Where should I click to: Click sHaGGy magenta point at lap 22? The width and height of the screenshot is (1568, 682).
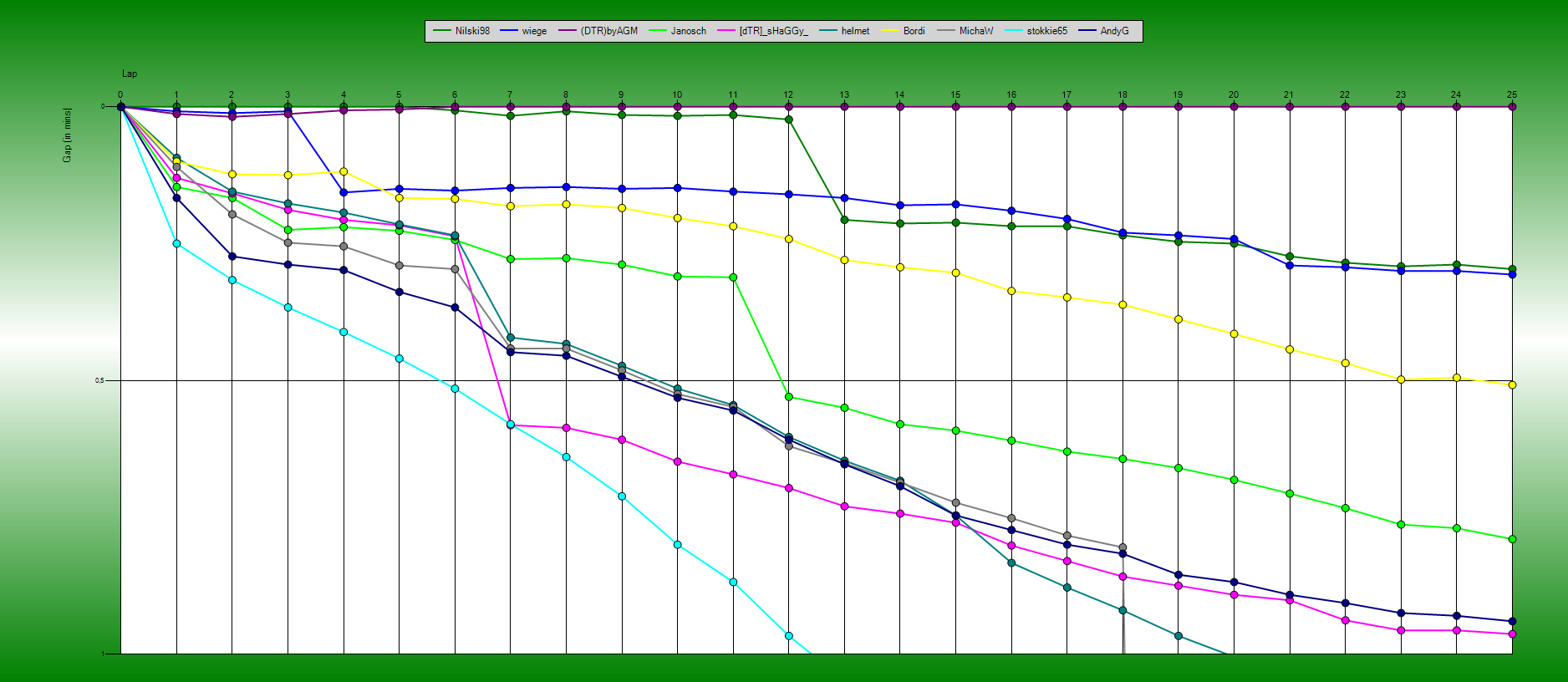click(x=1345, y=620)
